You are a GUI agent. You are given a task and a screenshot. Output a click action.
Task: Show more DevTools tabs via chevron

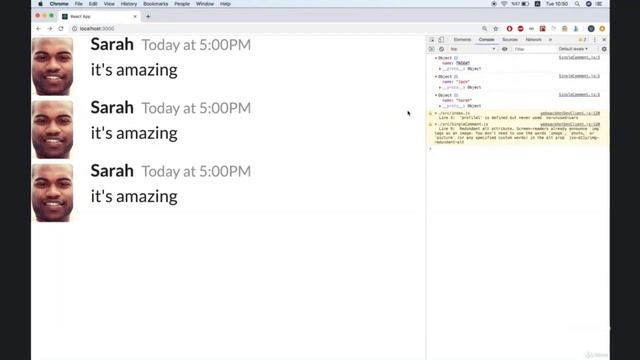coord(550,40)
